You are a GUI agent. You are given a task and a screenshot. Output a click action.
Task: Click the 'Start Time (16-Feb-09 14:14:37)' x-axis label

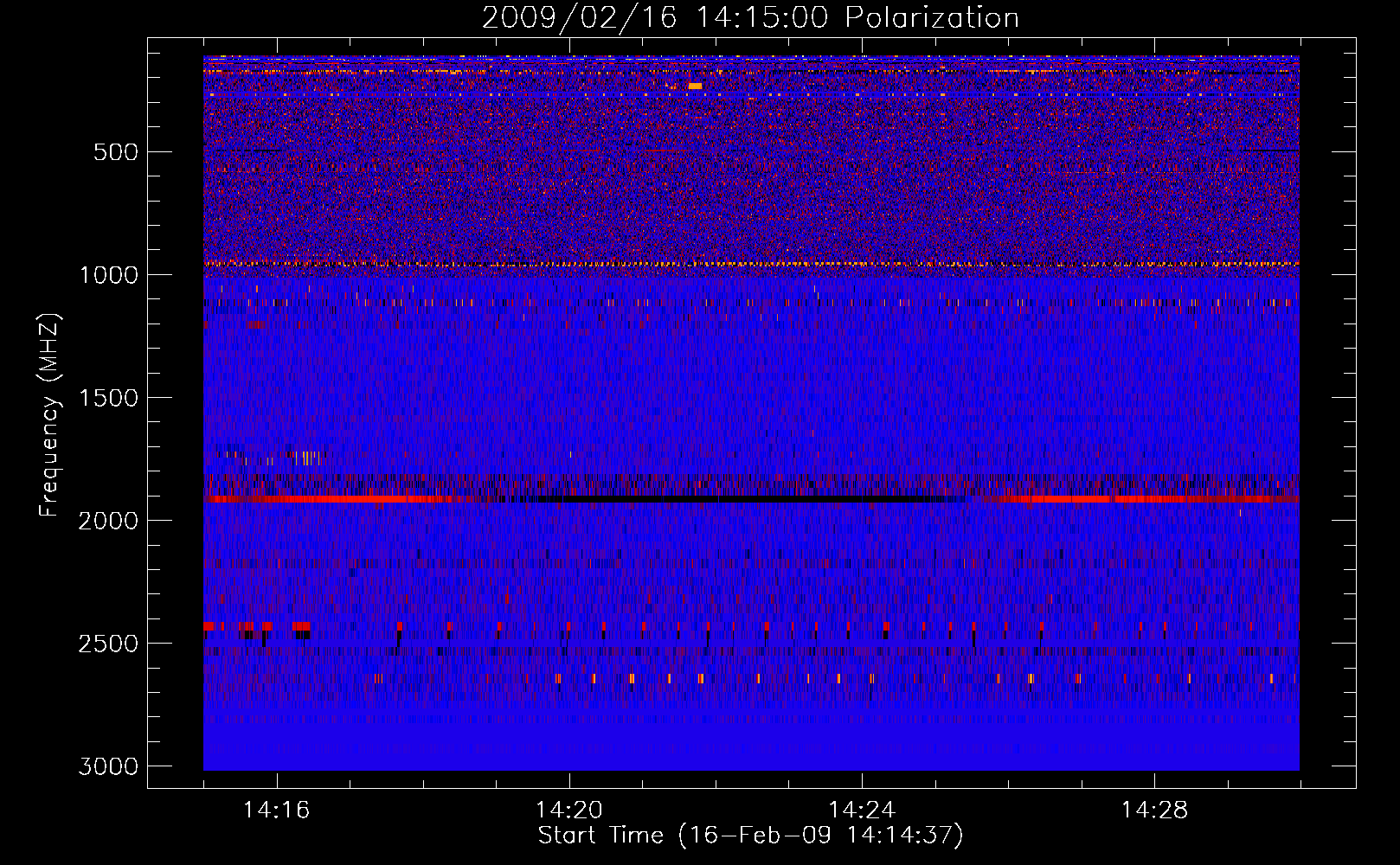click(750, 836)
